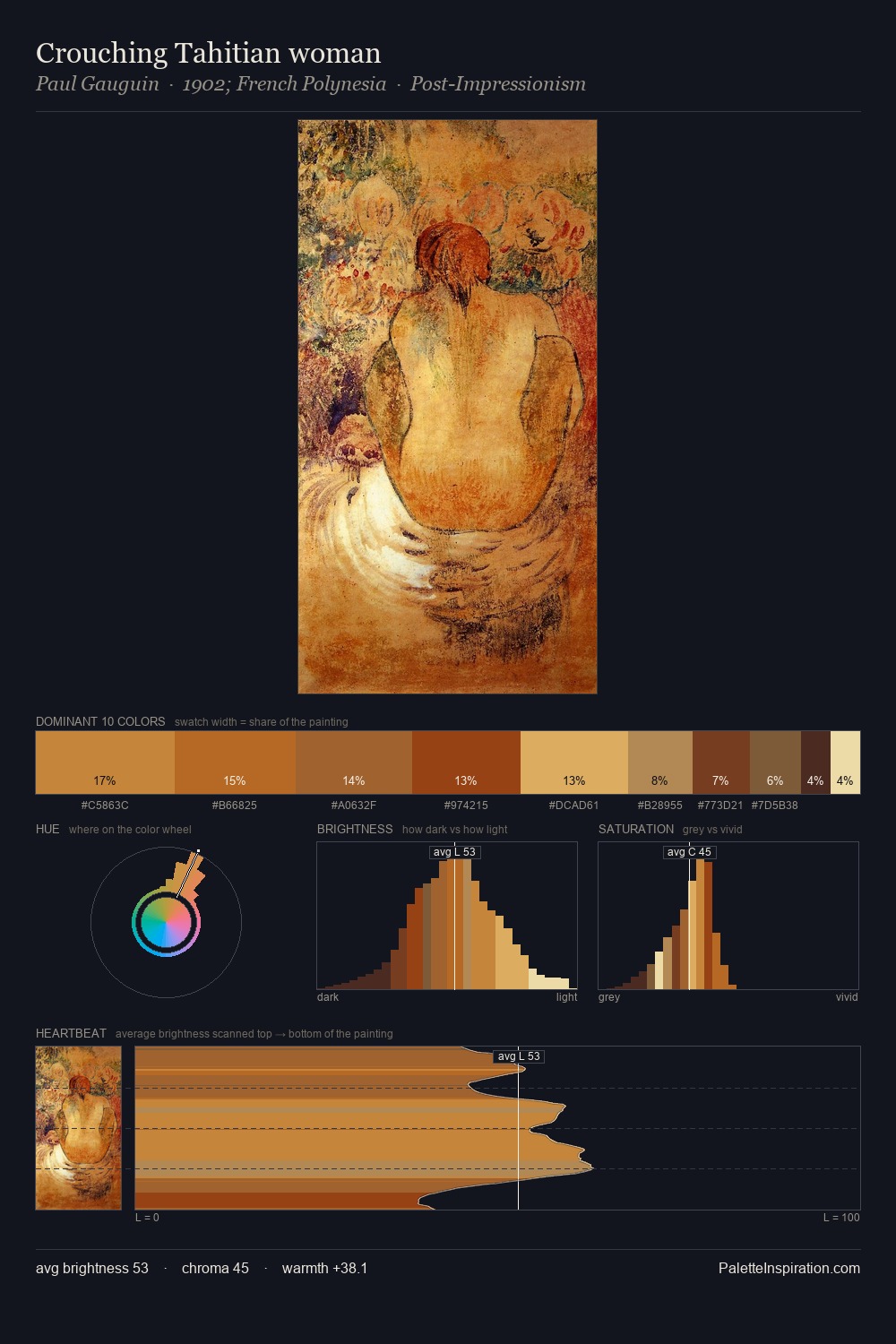Click the 'dark' brightness axis label
The image size is (896, 1344).
tap(328, 996)
